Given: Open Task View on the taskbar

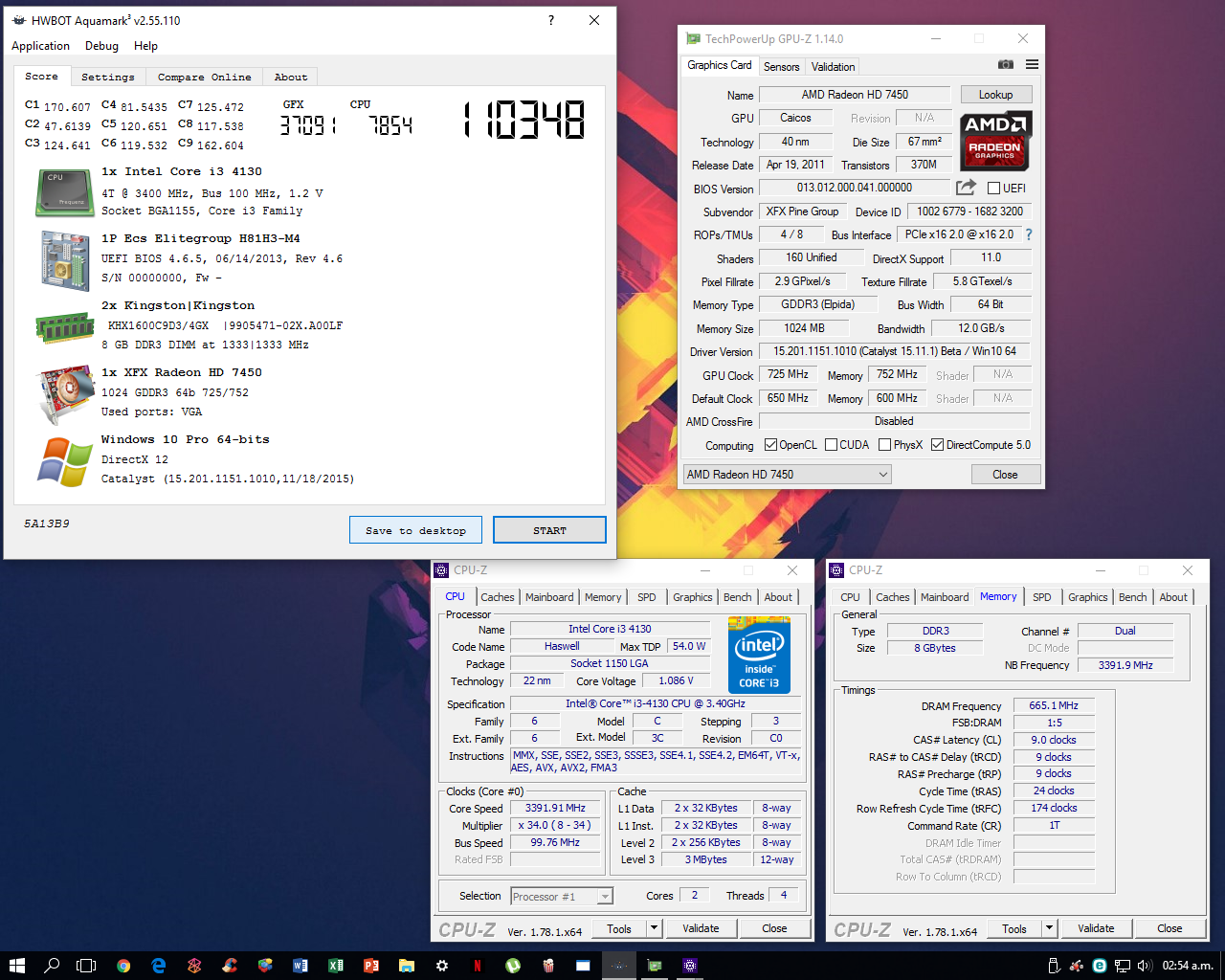Looking at the screenshot, I should click(86, 966).
